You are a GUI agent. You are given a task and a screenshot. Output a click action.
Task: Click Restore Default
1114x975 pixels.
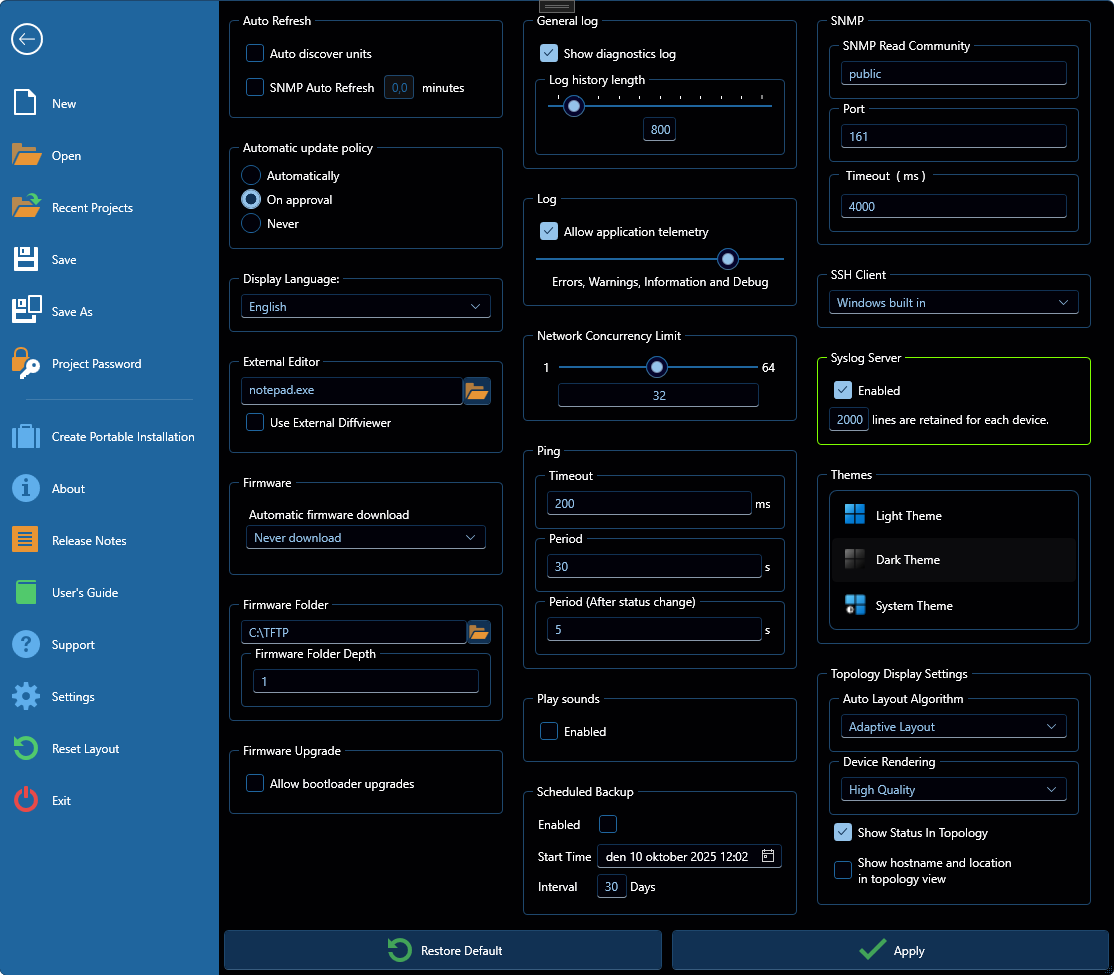pyautogui.click(x=442, y=950)
